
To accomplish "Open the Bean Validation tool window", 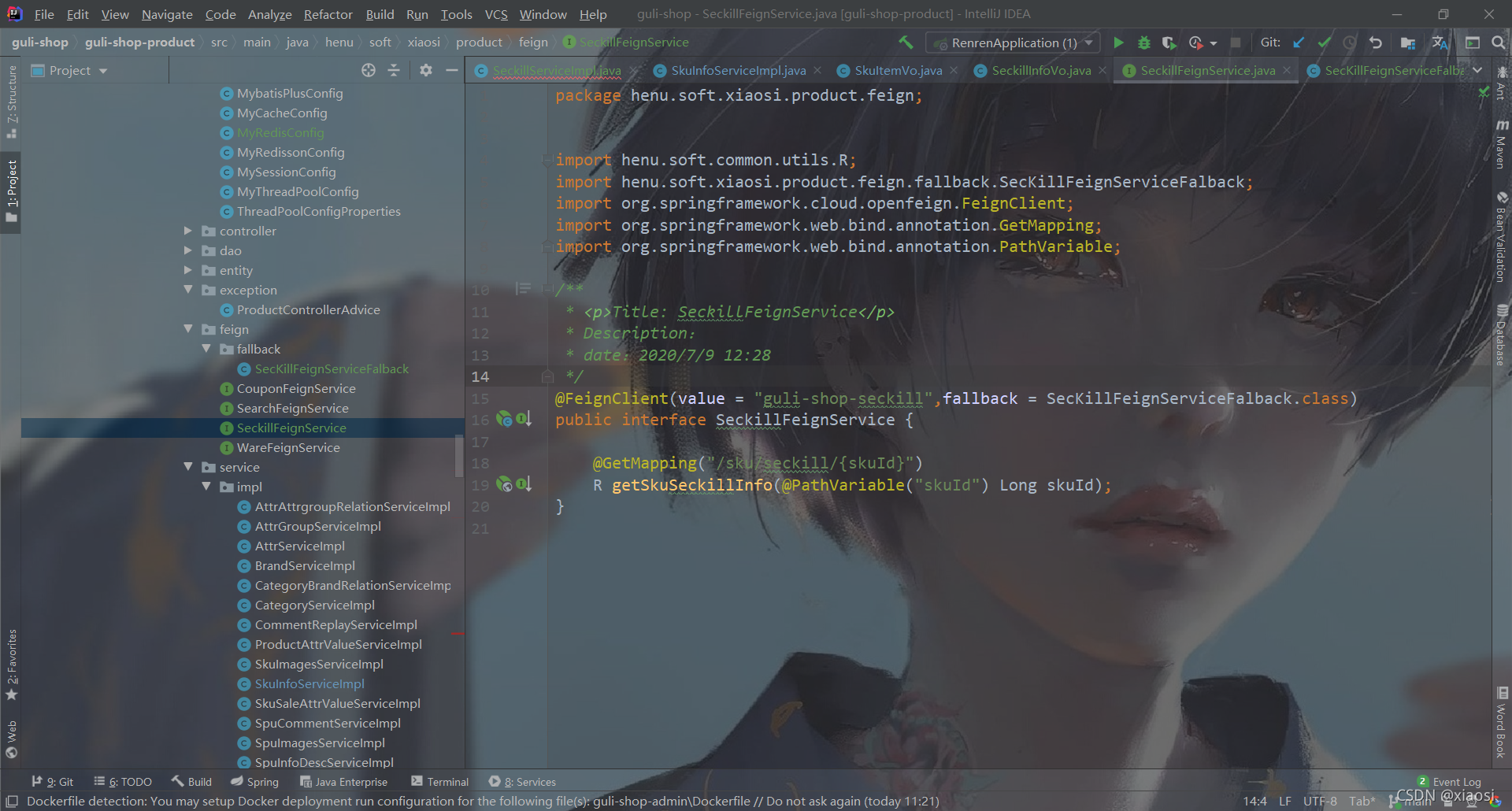I will [x=1502, y=237].
